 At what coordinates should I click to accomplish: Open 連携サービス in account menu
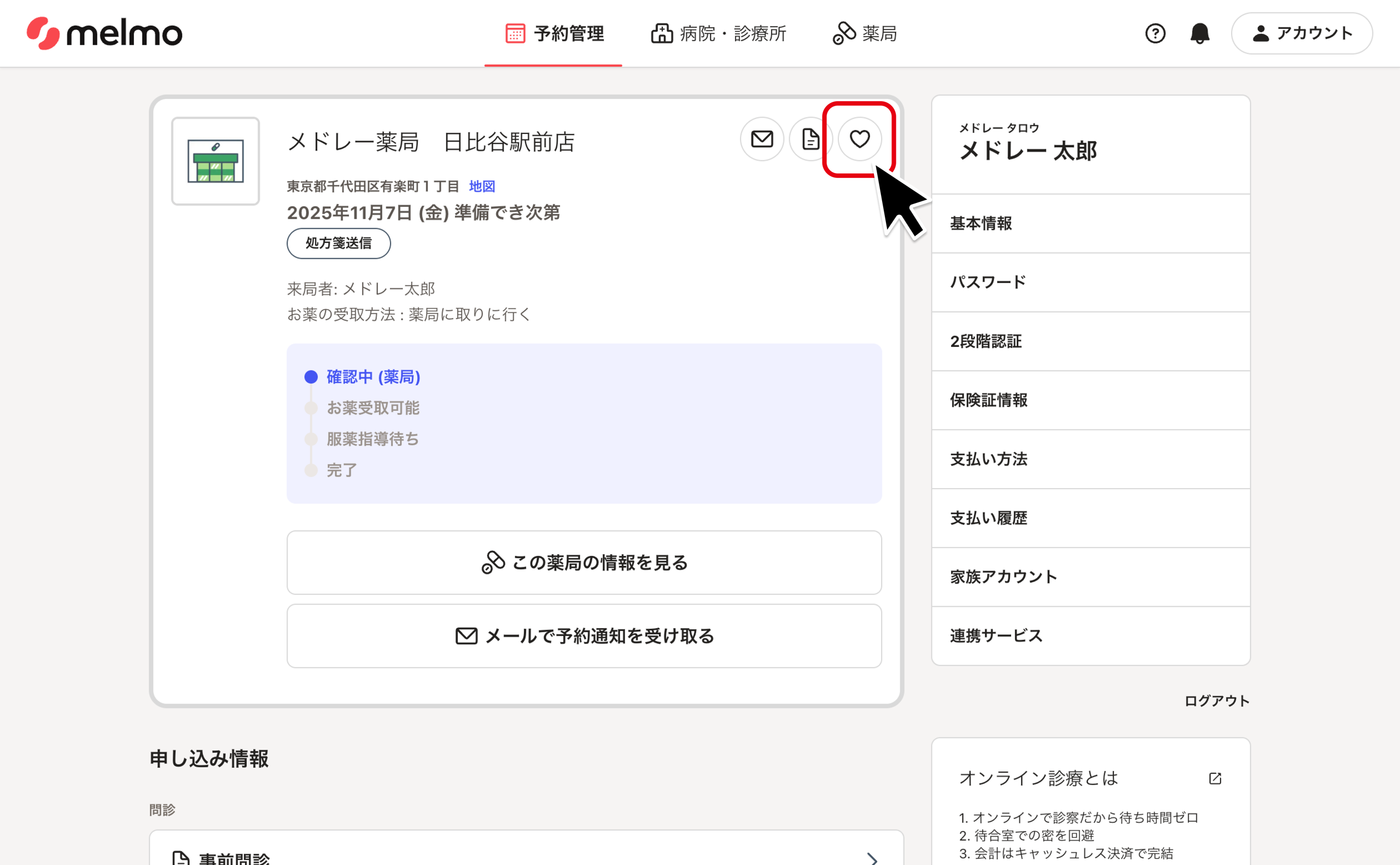pos(1090,636)
